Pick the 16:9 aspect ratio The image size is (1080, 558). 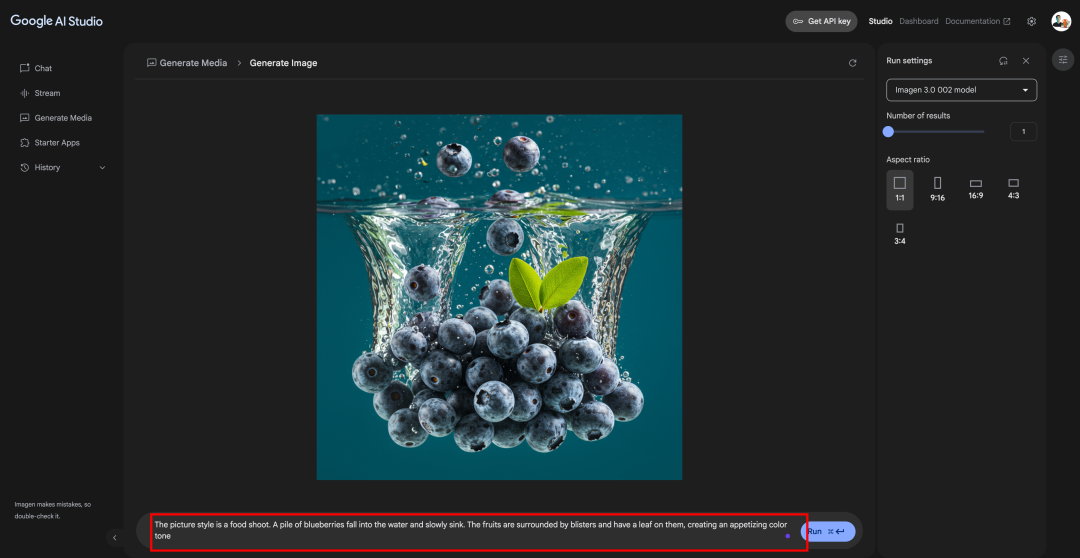(975, 189)
